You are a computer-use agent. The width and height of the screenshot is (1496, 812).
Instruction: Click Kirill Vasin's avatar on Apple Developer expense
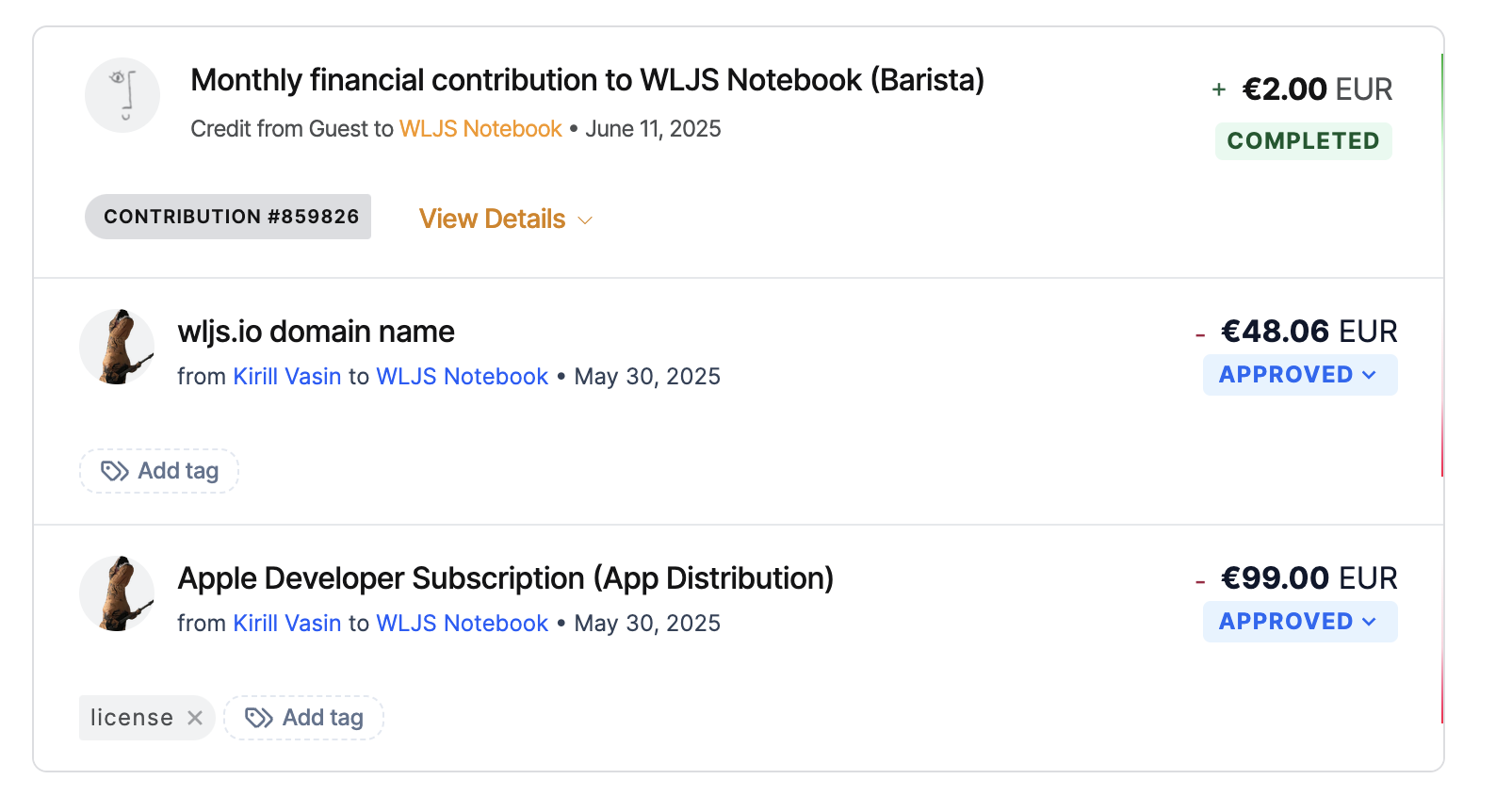[x=117, y=593]
